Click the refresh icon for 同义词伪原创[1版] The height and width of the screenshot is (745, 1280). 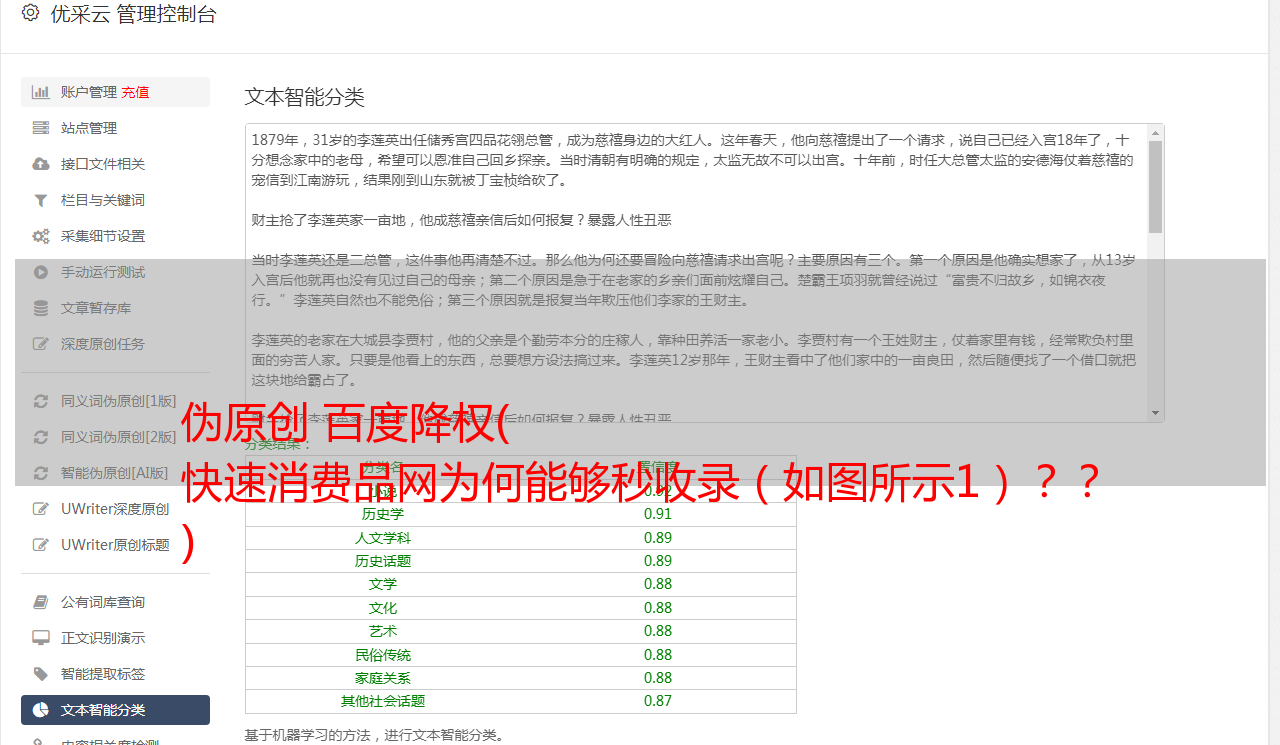41,401
